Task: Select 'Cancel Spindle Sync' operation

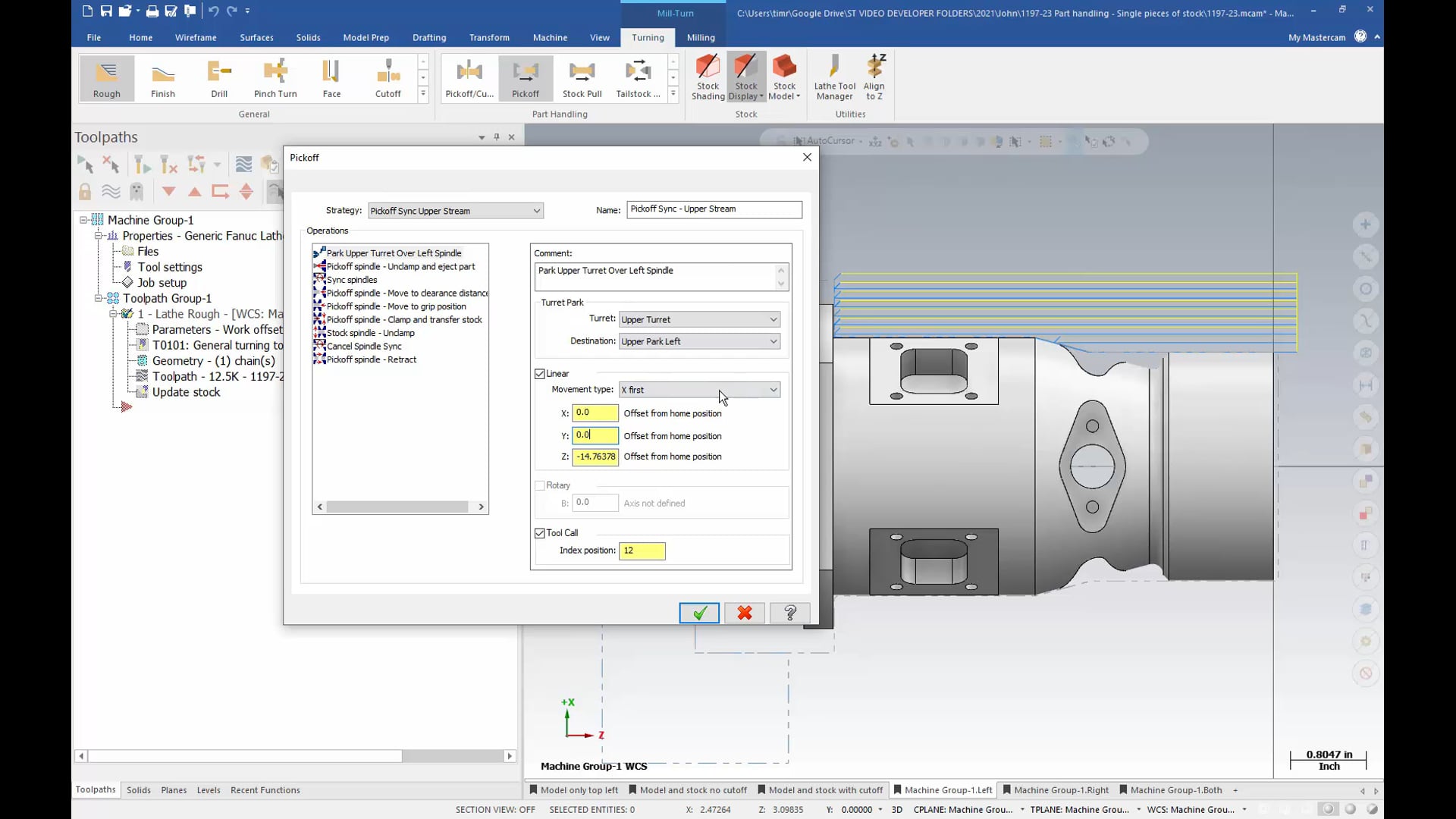Action: click(x=364, y=347)
